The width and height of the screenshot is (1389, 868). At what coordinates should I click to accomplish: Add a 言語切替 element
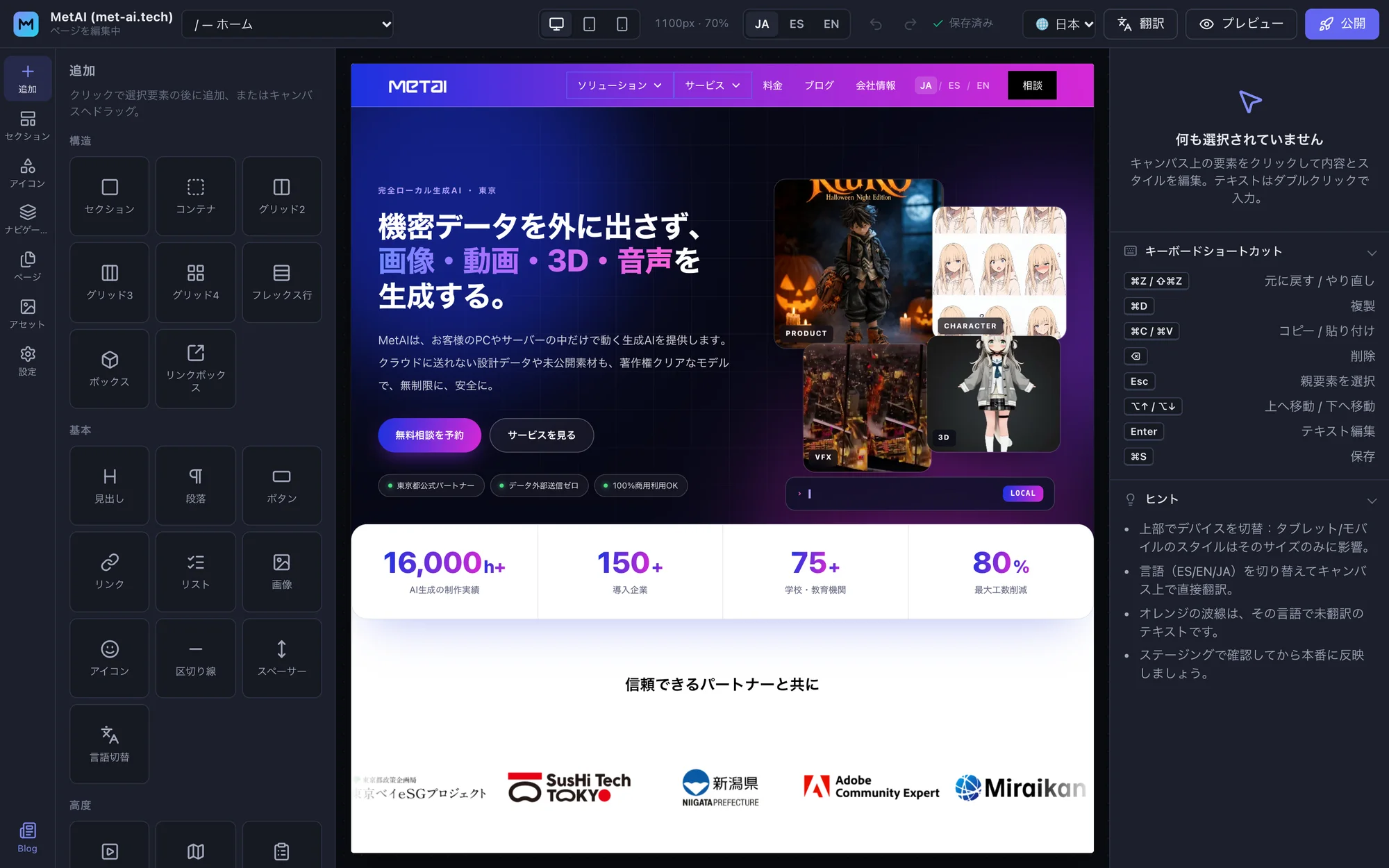click(109, 744)
